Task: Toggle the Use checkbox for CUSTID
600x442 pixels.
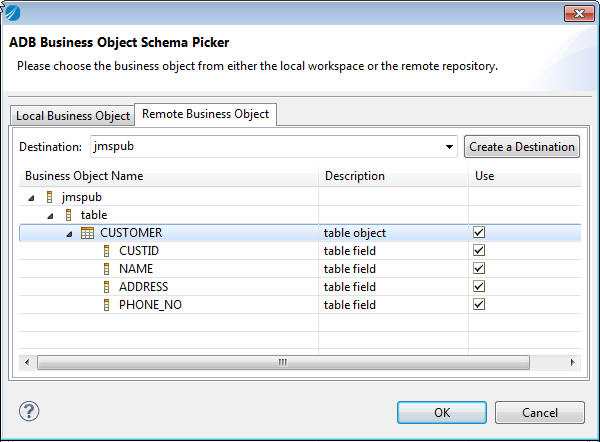Action: [x=479, y=251]
